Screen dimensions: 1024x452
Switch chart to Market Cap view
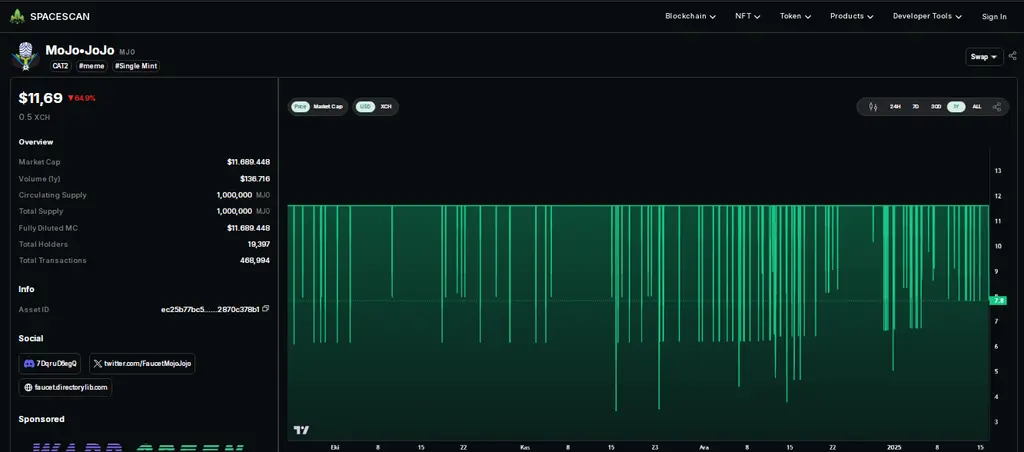click(x=328, y=106)
